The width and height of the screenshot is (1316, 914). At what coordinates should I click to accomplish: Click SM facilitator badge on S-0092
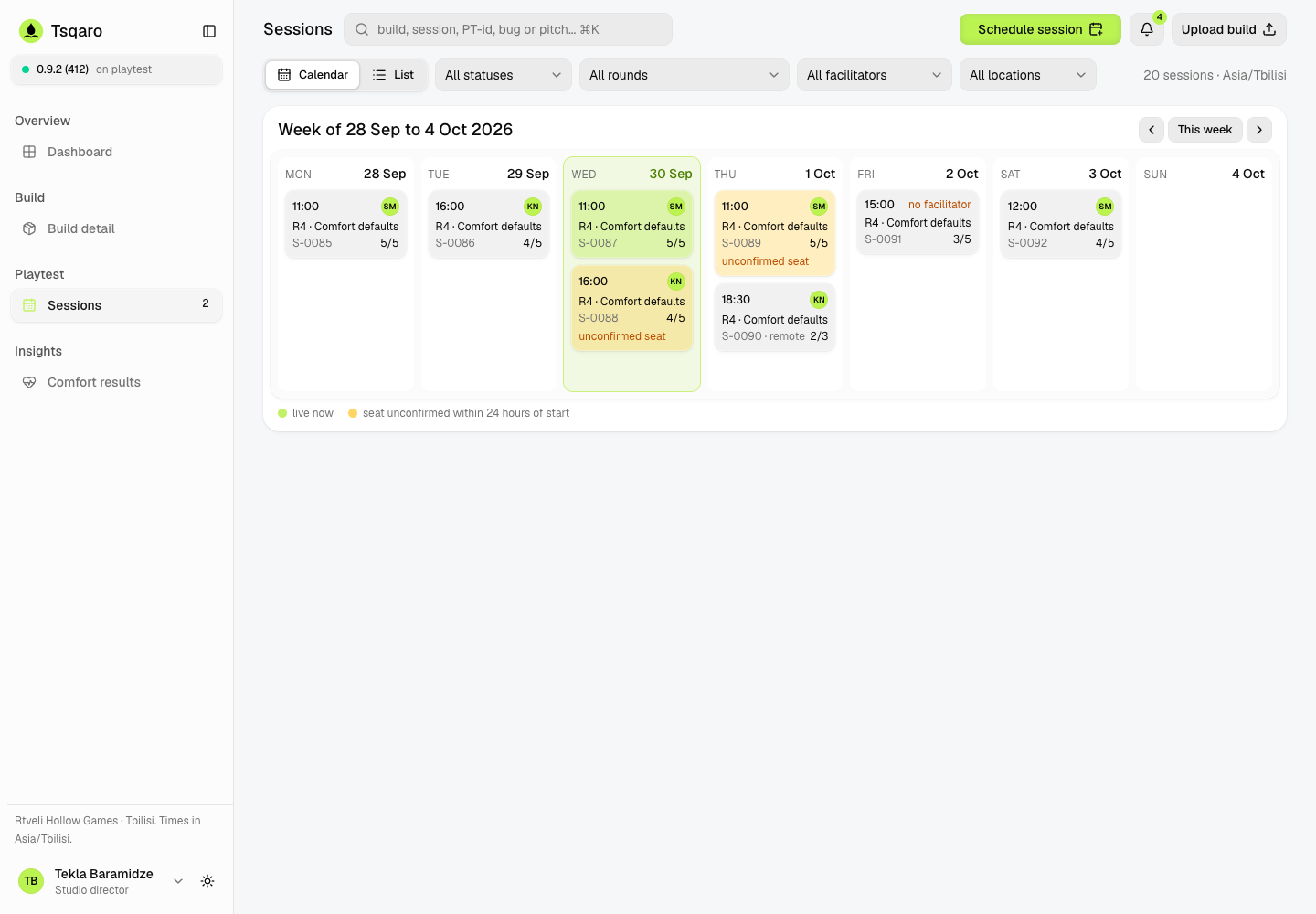pos(1105,207)
